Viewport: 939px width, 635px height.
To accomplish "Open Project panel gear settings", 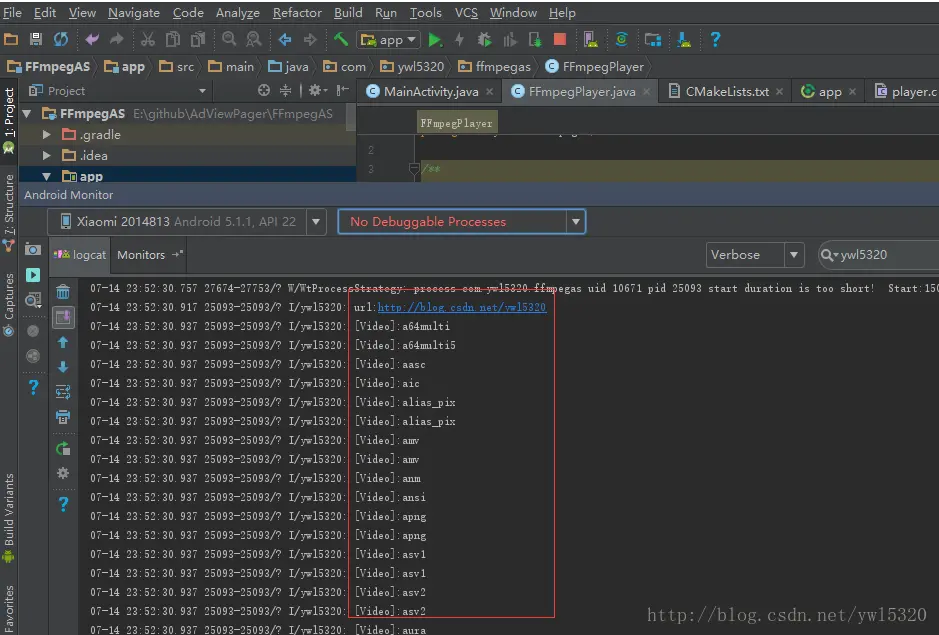I will click(x=317, y=90).
